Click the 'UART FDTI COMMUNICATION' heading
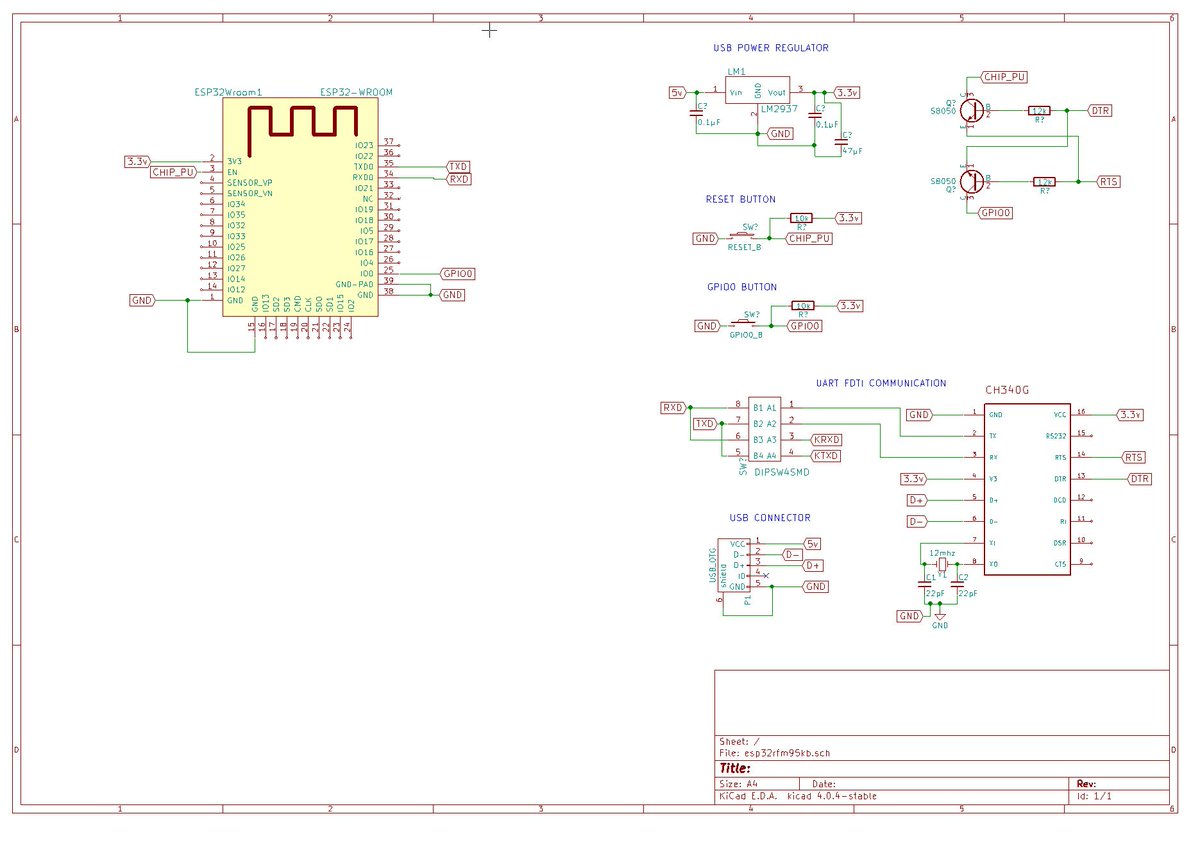This screenshot has height=841, width=1200. (x=881, y=383)
